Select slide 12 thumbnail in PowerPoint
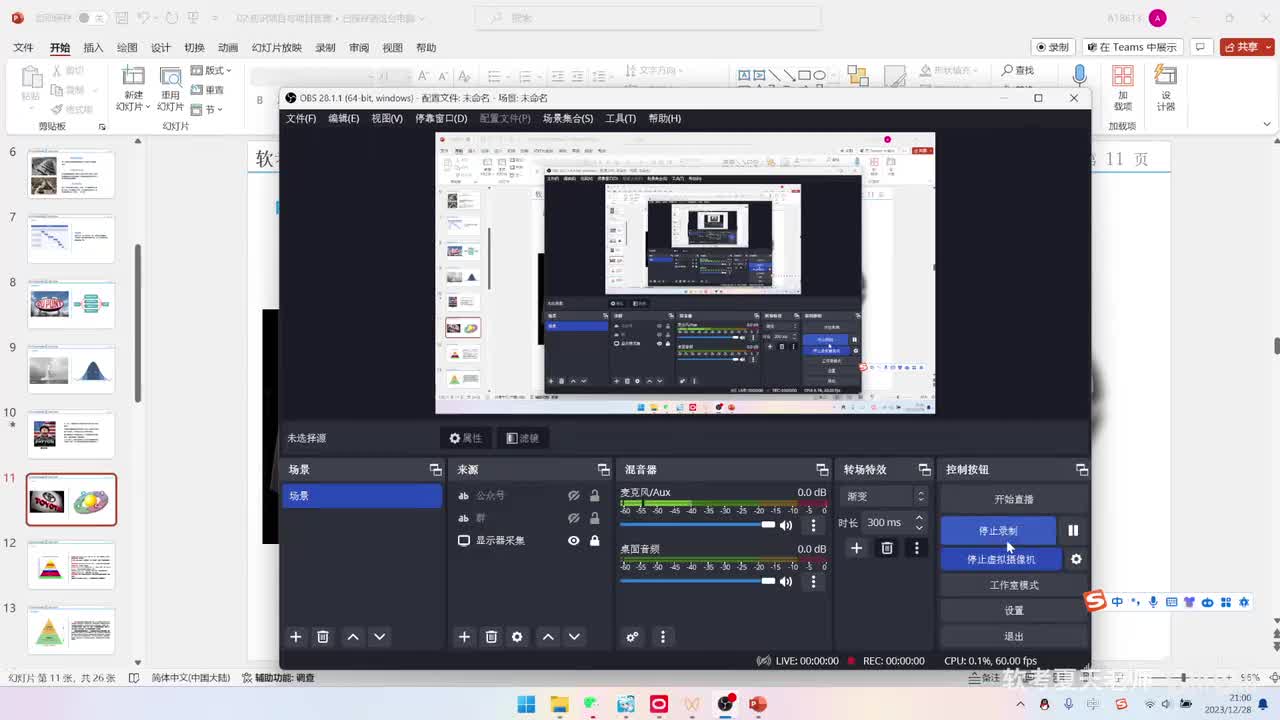Viewport: 1280px width, 720px height. point(71,565)
